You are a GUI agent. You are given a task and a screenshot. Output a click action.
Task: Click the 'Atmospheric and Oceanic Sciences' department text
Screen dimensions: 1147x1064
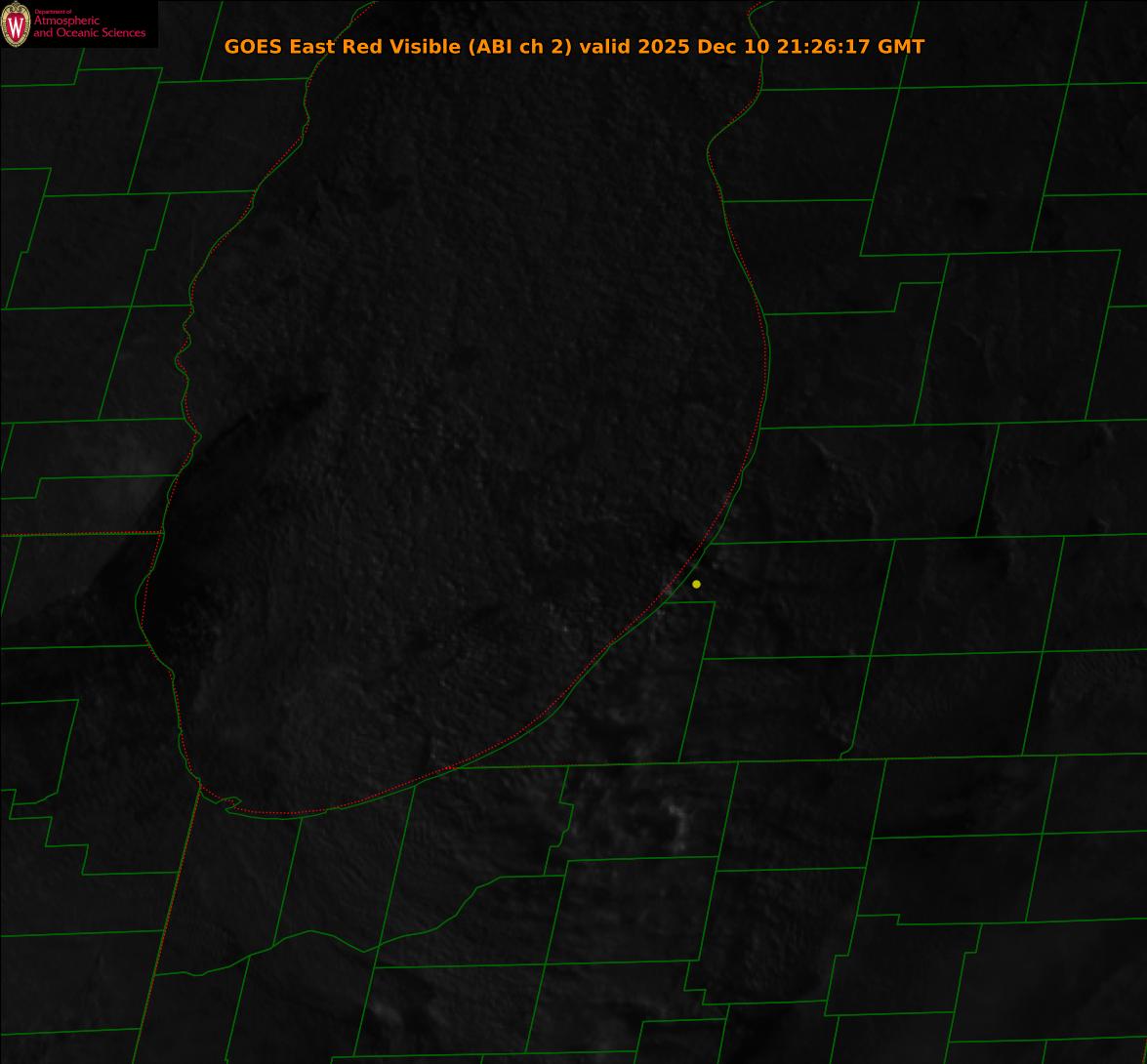(89, 26)
